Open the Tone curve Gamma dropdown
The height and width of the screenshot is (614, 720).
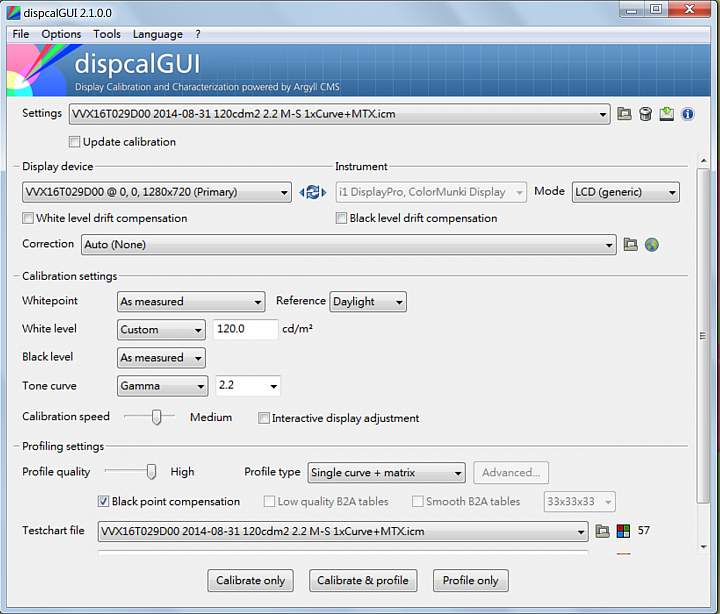click(162, 386)
